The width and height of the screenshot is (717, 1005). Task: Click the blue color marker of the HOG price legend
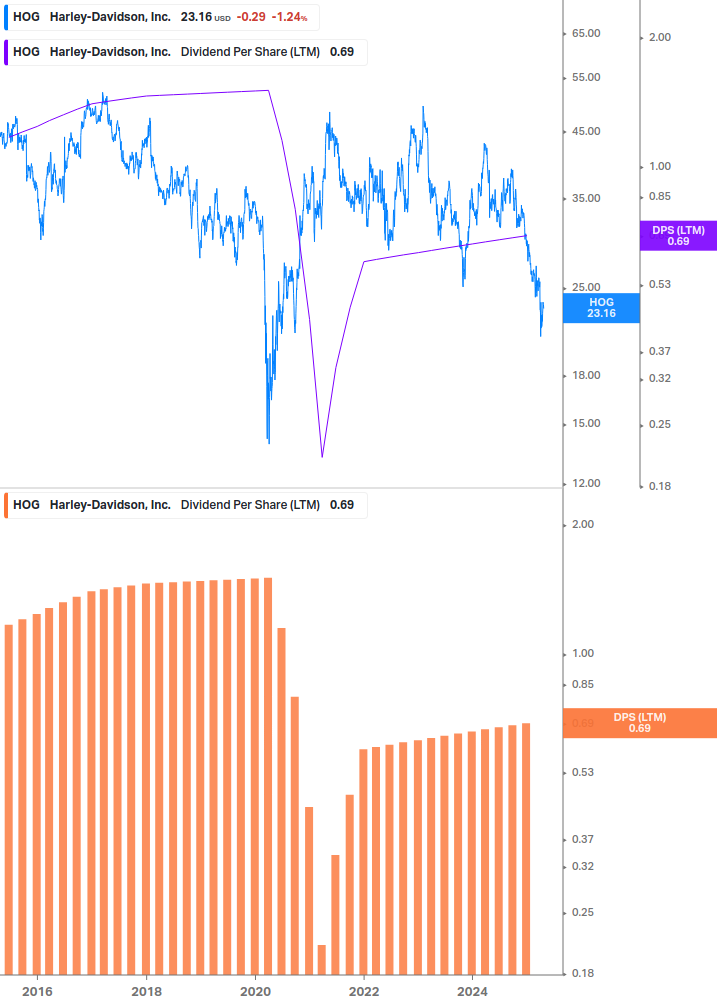pyautogui.click(x=6, y=17)
